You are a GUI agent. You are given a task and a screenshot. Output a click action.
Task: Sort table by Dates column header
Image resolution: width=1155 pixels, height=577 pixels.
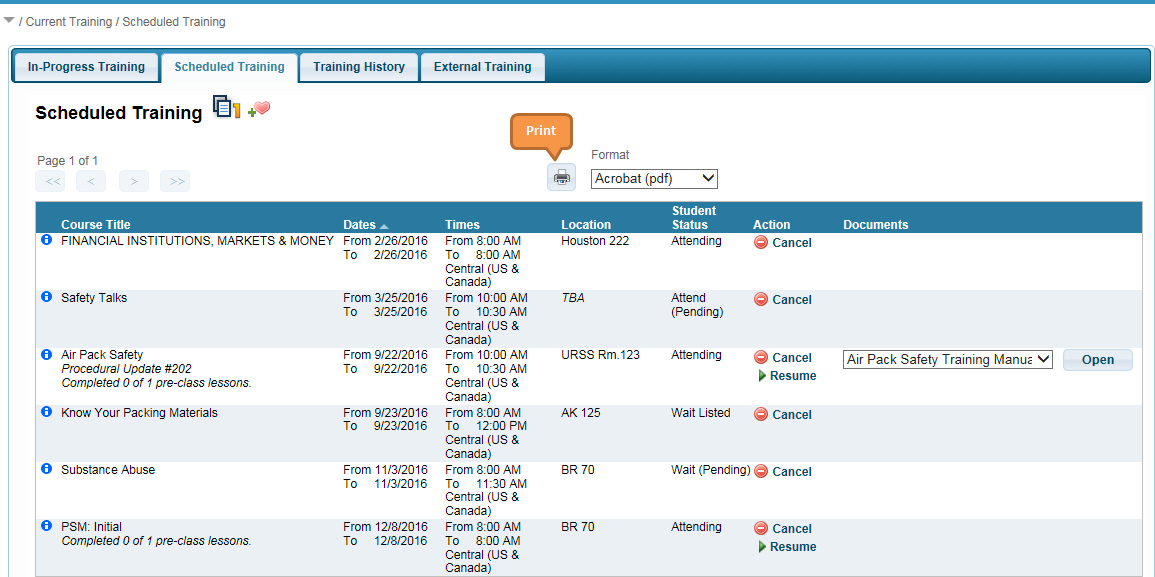360,225
